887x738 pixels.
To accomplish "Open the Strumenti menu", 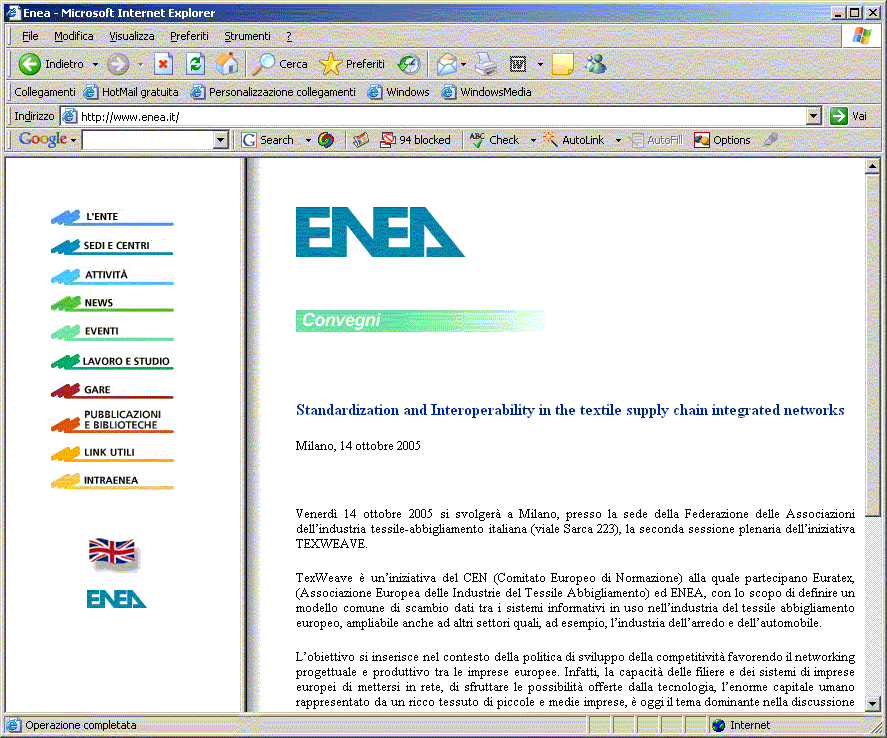I will pyautogui.click(x=247, y=36).
